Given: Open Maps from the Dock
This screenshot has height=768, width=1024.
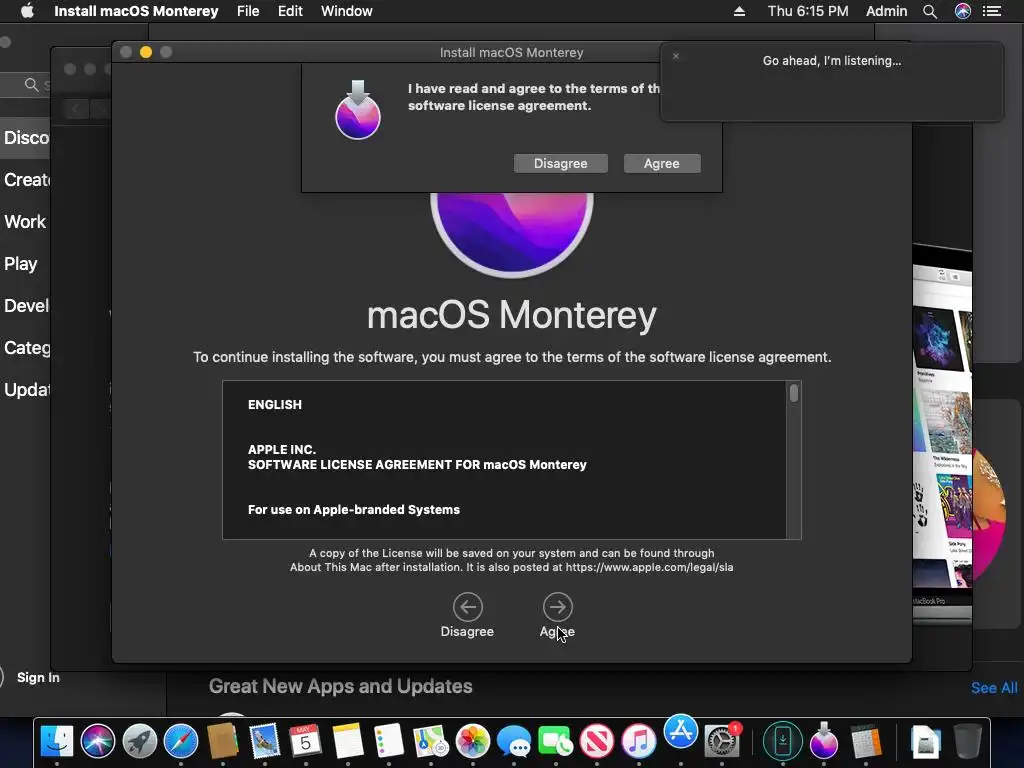Looking at the screenshot, I should click(430, 743).
